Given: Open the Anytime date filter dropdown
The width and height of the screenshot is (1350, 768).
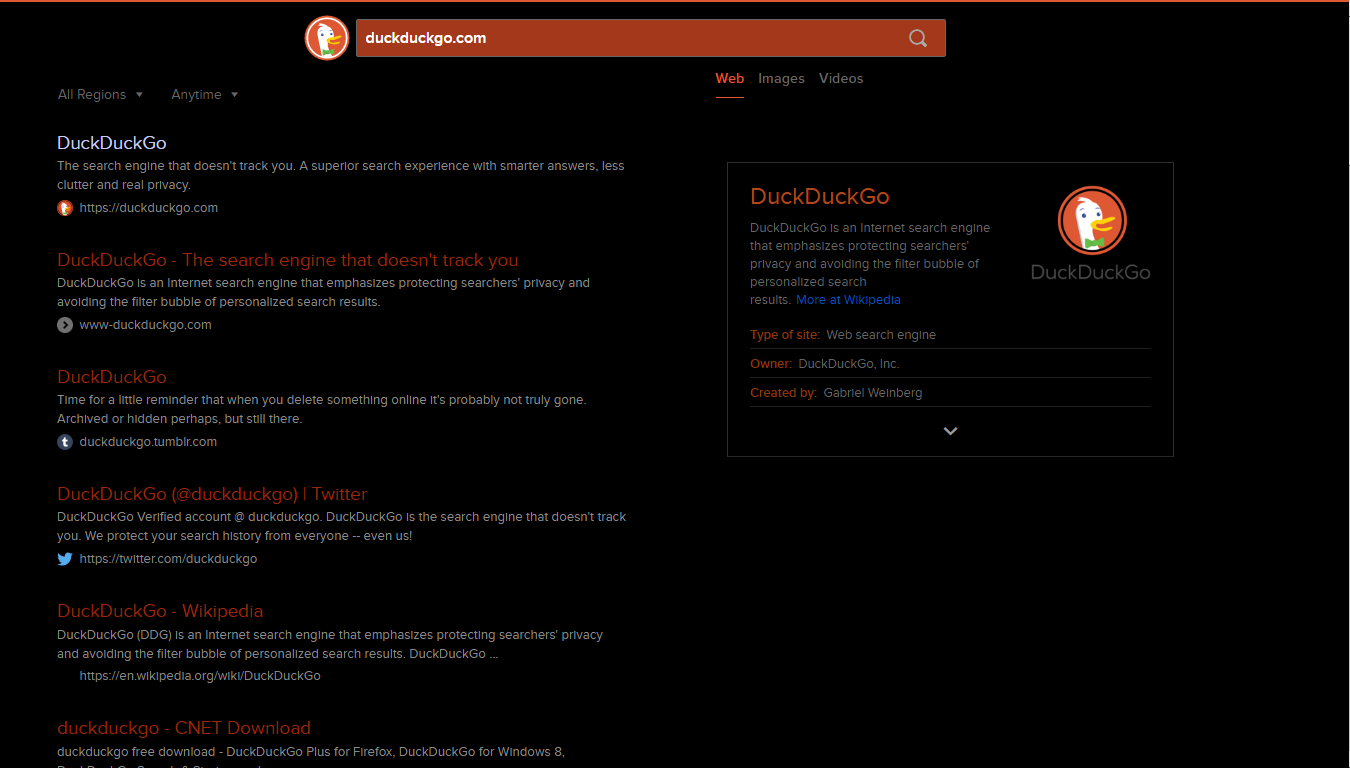Looking at the screenshot, I should click(205, 94).
